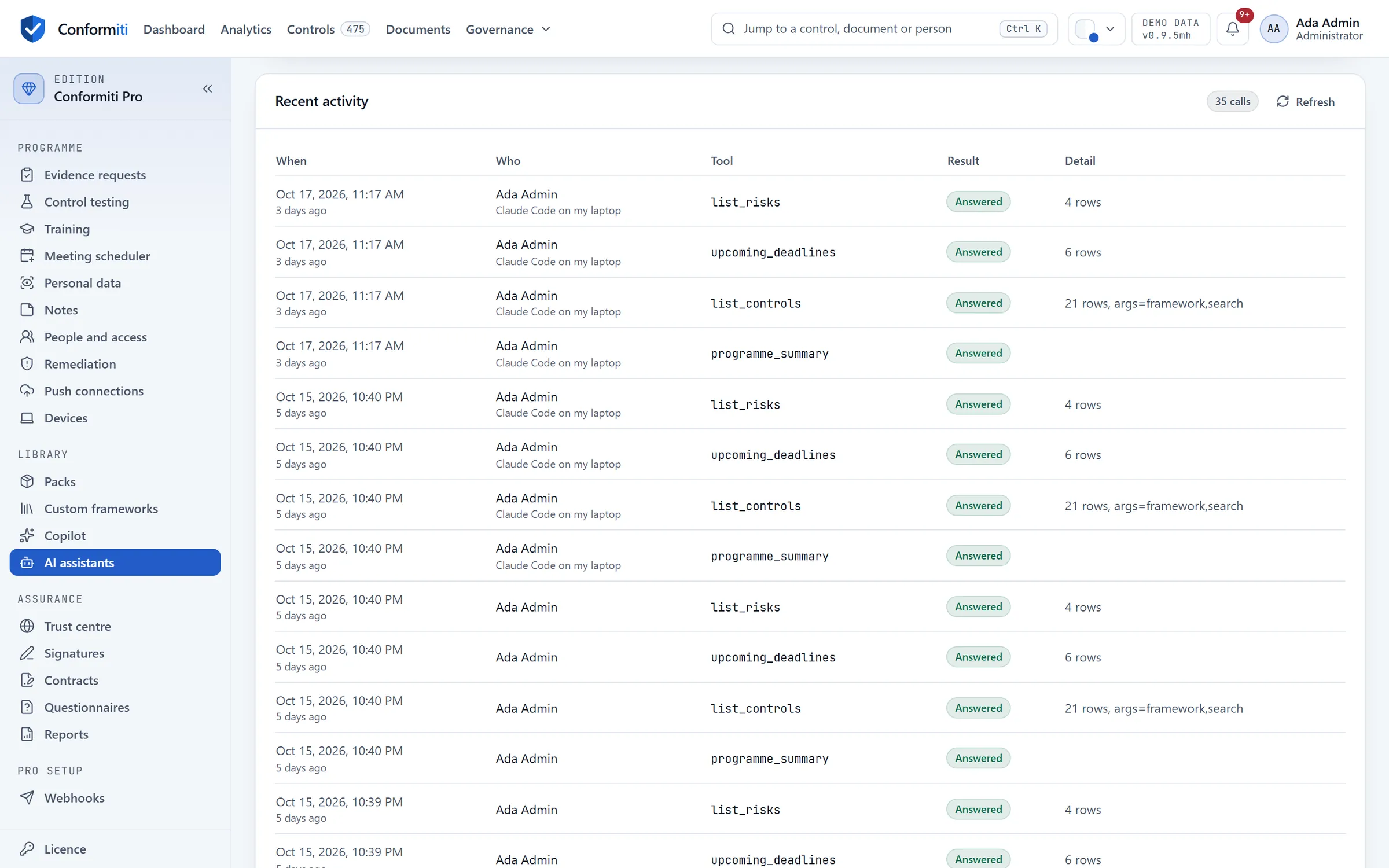
Task: Go to People and access
Action: coord(115,337)
